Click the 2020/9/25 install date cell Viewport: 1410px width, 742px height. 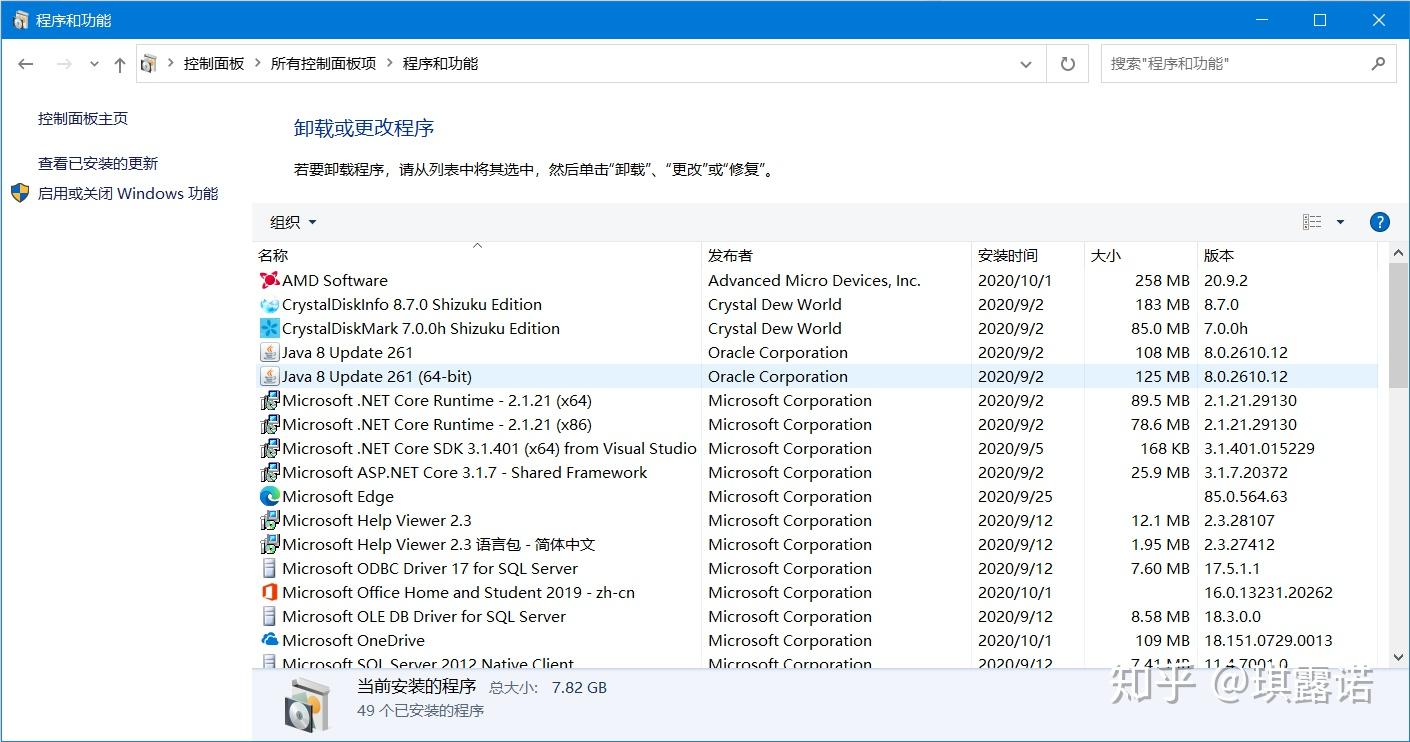coord(1015,497)
